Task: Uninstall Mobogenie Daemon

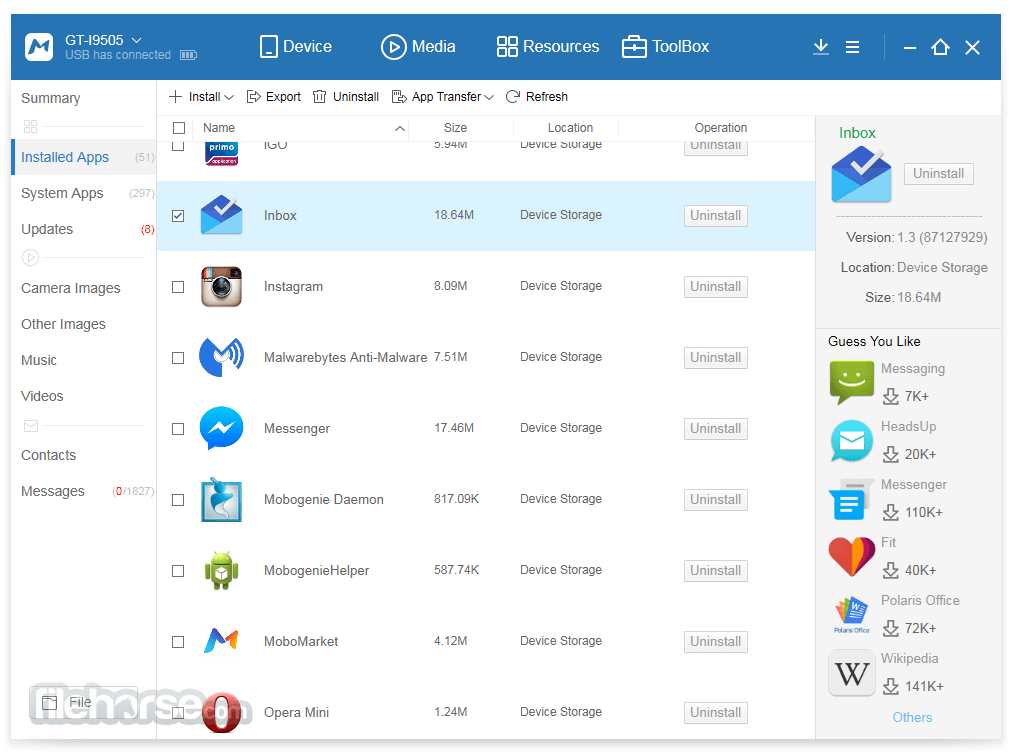Action: click(715, 500)
